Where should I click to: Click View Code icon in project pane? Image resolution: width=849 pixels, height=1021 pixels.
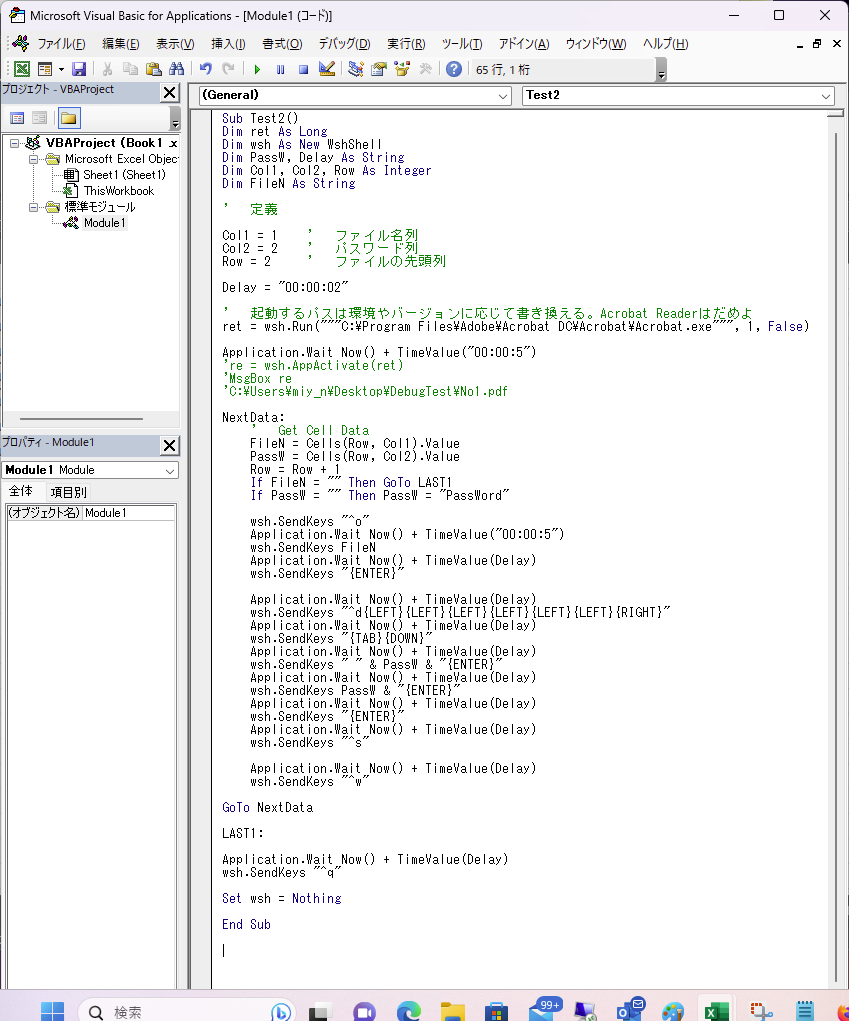pos(18,118)
